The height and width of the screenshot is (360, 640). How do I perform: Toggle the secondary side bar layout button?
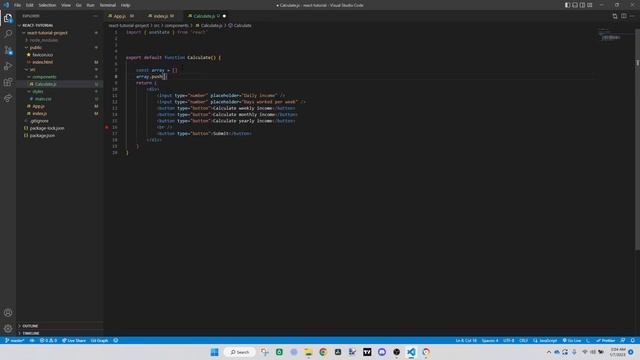[x=582, y=5]
